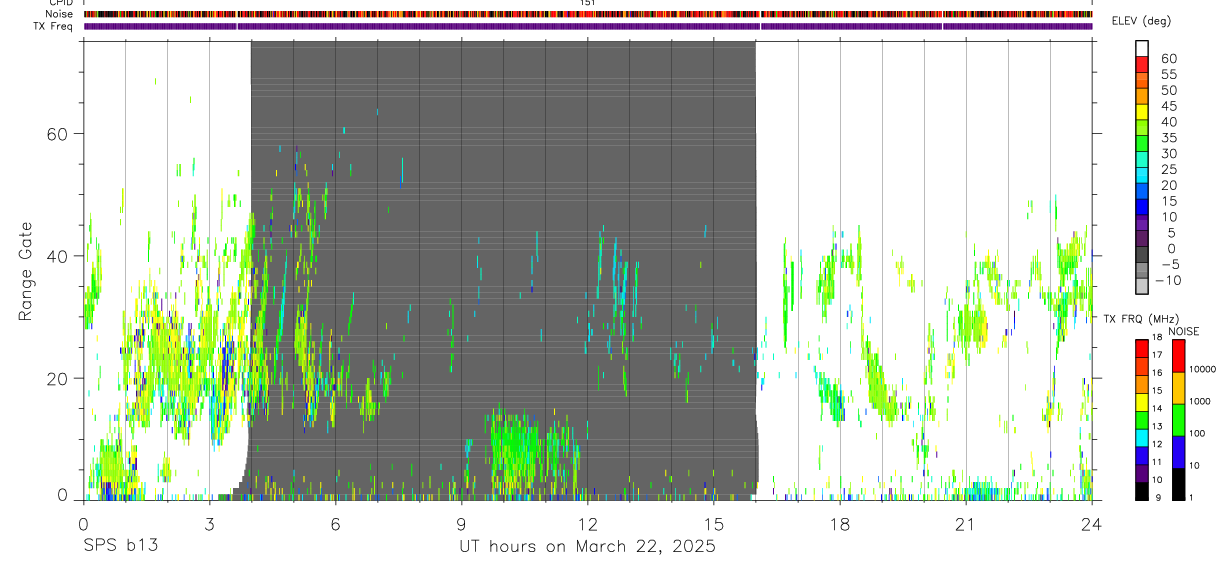This screenshot has width=1228, height=567.
Task: Click the x-axis hour tick '18'
Action: [x=840, y=524]
